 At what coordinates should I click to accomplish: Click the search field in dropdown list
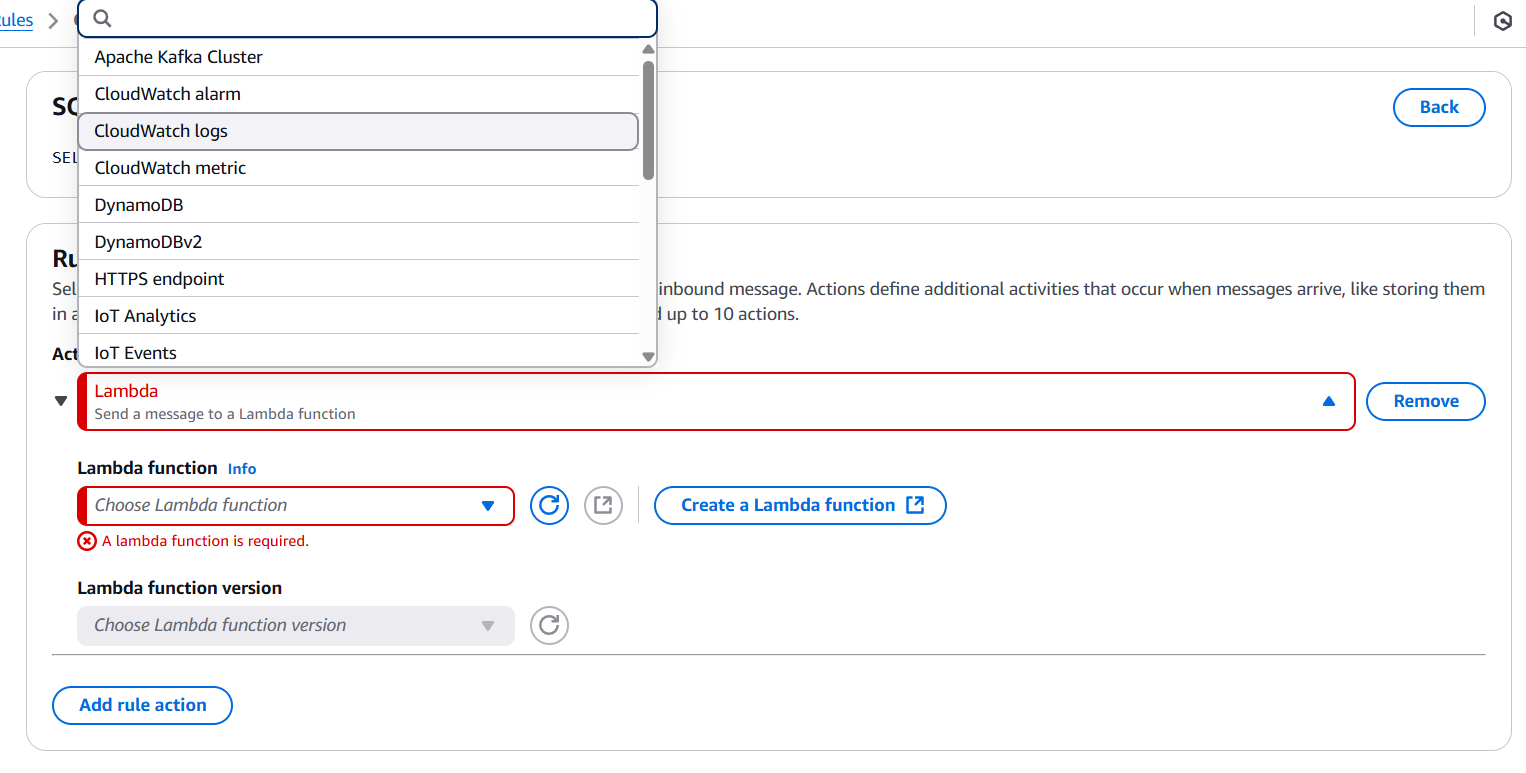click(x=367, y=18)
